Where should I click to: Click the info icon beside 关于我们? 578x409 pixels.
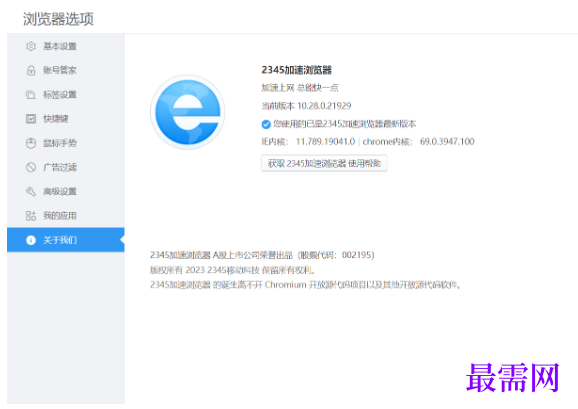coord(31,240)
